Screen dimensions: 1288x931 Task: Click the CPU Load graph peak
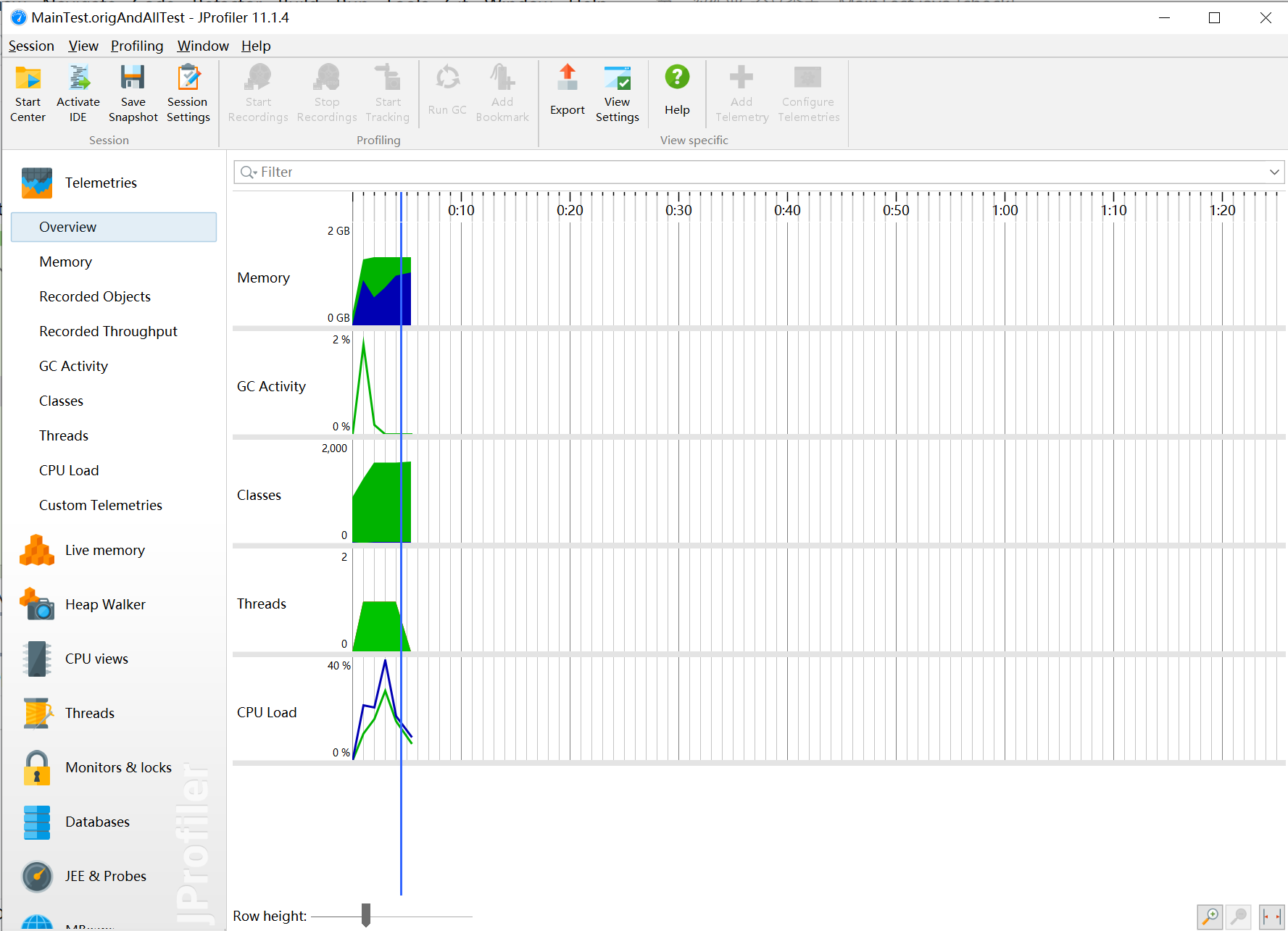coord(386,661)
